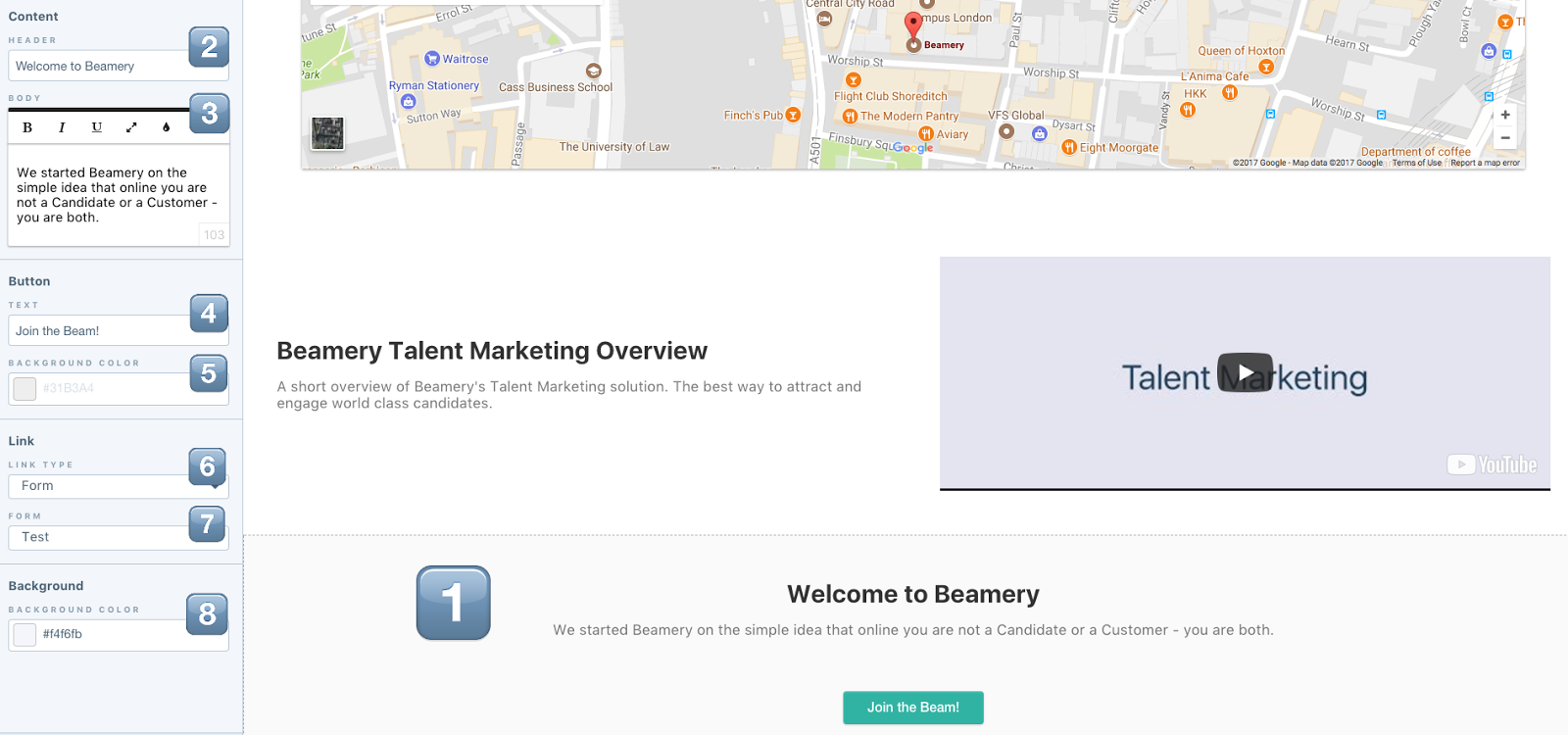This screenshot has height=735, width=1568.
Task: Toggle italic formatting in body editor
Action: point(62,127)
